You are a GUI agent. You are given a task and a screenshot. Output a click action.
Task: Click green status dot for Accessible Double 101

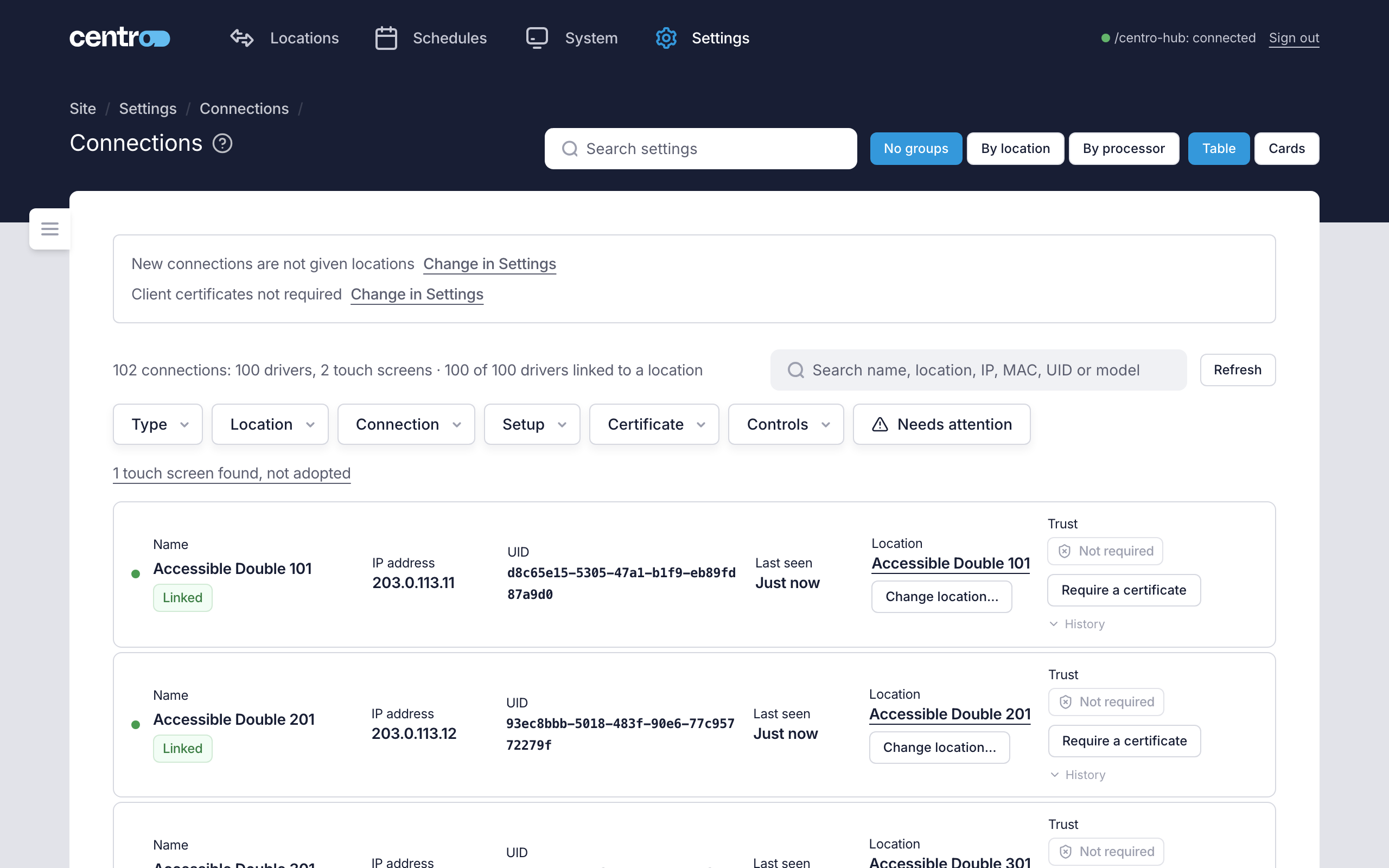136,573
